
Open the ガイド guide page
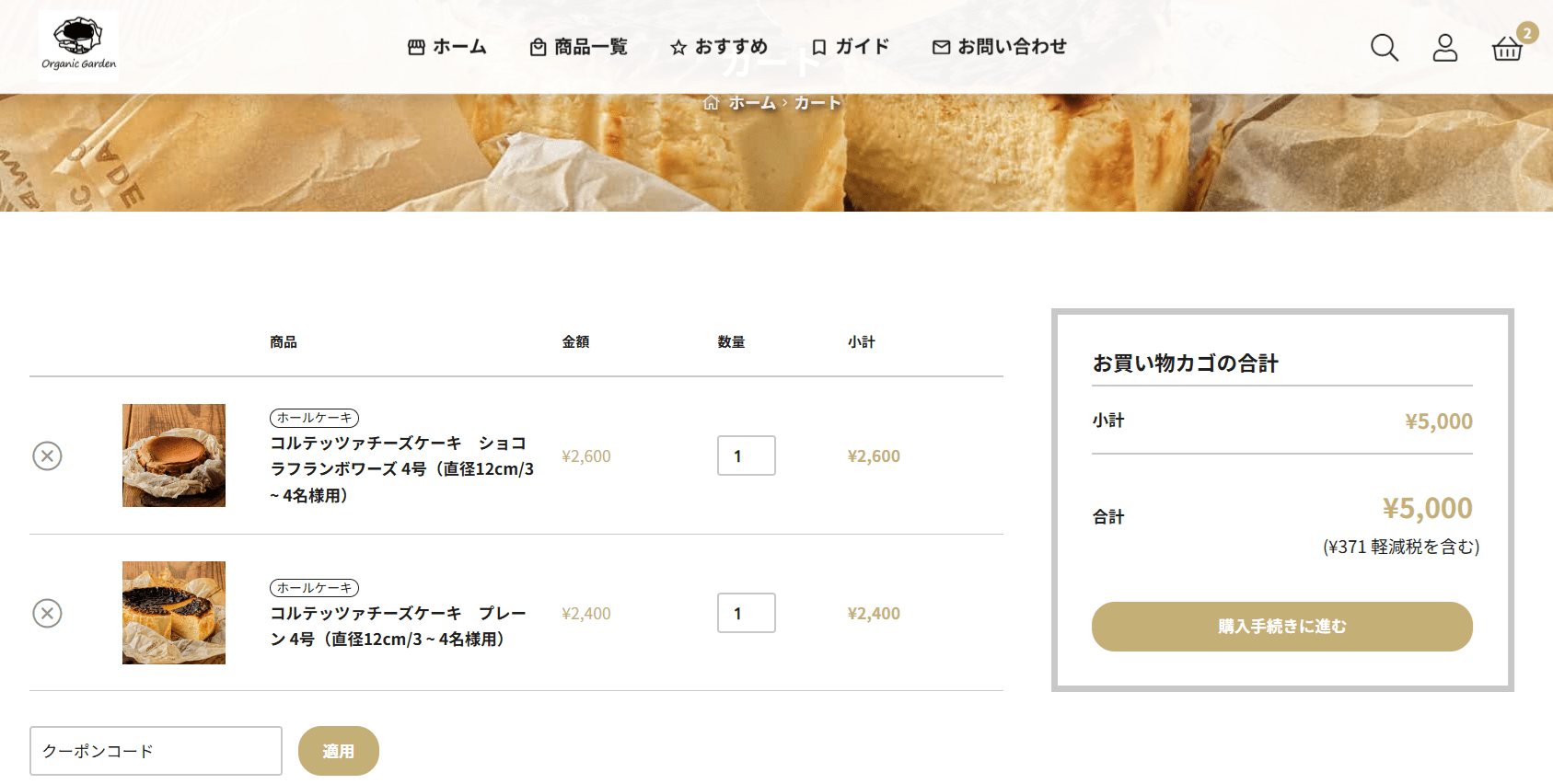click(851, 47)
